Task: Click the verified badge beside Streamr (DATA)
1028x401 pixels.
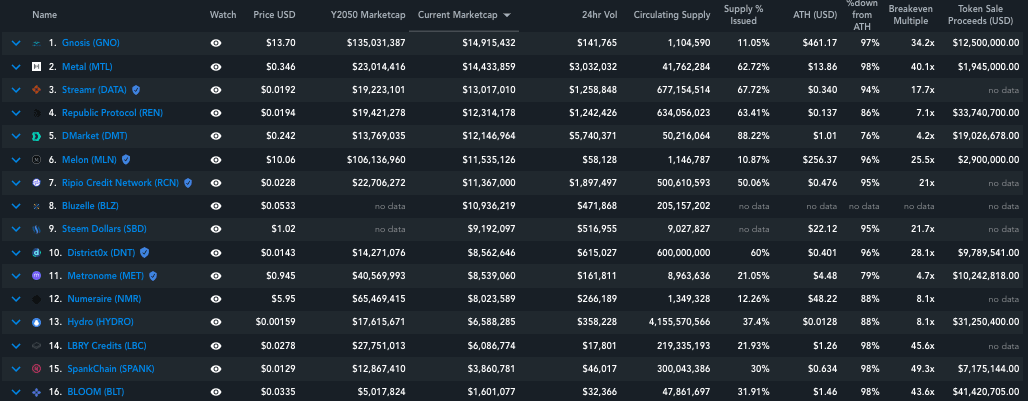Action: click(136, 90)
